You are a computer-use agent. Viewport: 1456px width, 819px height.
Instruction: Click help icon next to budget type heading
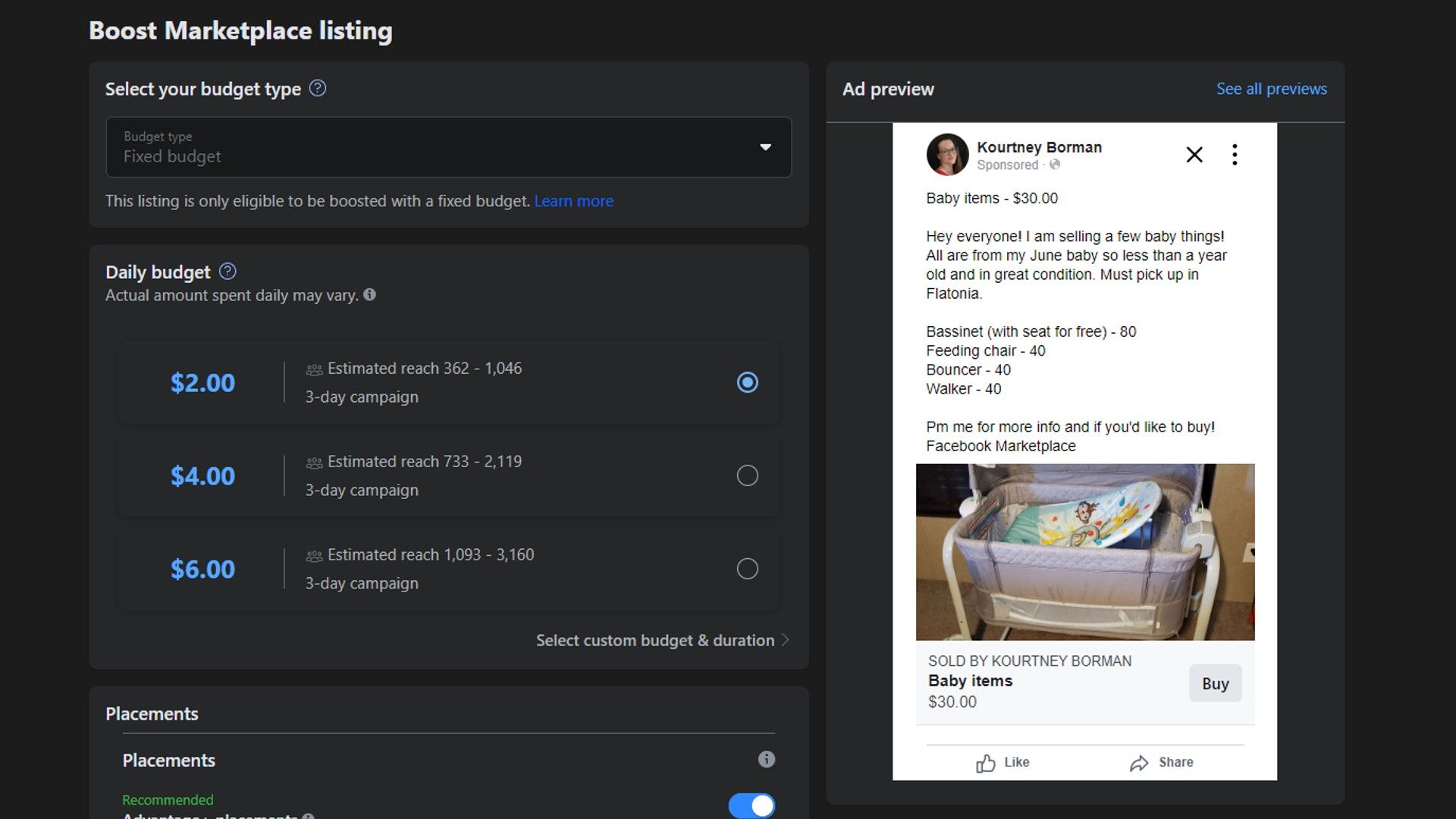point(318,89)
